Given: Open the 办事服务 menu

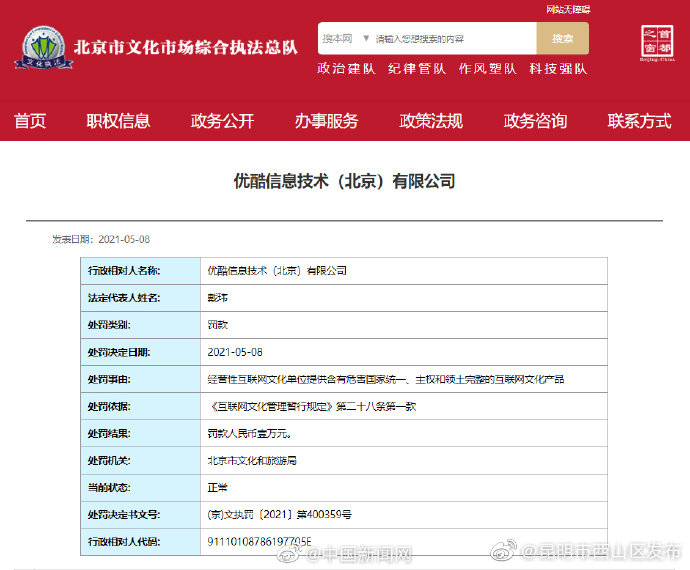Looking at the screenshot, I should pyautogui.click(x=327, y=121).
